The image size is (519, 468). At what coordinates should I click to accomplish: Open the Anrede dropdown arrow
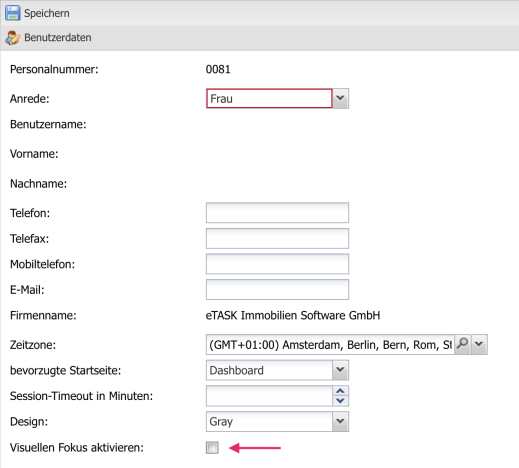pyautogui.click(x=340, y=98)
